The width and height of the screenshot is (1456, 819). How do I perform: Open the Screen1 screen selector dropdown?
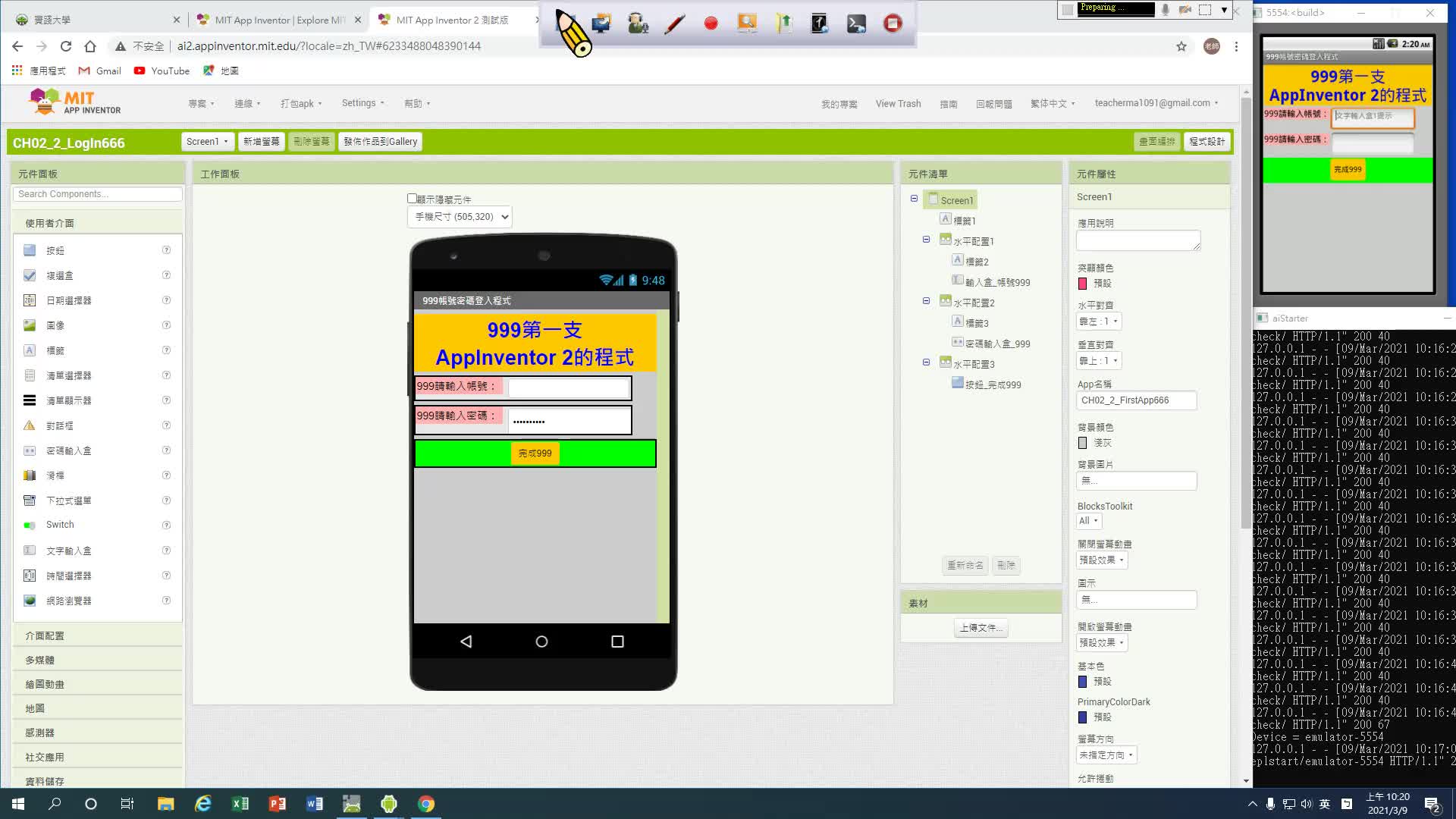coord(206,142)
